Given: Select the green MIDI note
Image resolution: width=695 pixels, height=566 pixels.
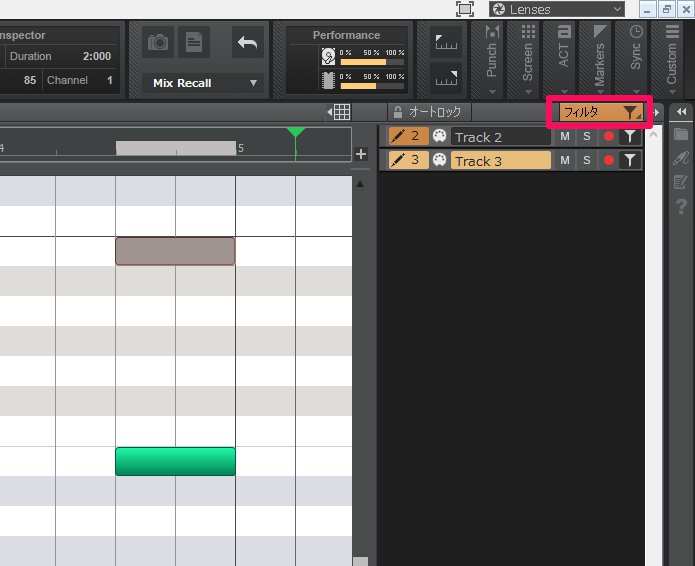Looking at the screenshot, I should coord(176,461).
